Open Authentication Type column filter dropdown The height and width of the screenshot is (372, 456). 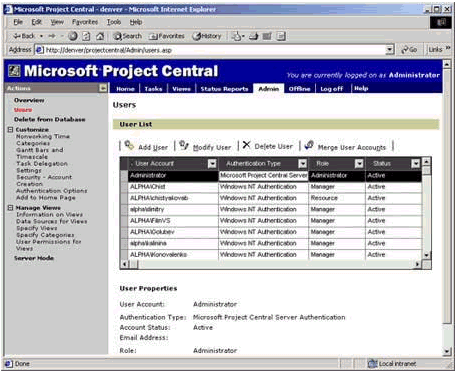click(303, 163)
